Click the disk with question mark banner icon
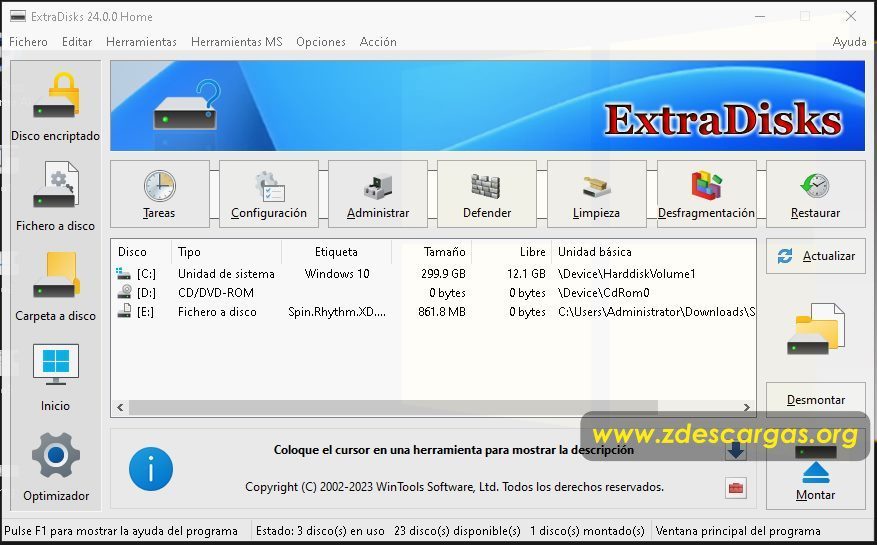 coord(187,106)
